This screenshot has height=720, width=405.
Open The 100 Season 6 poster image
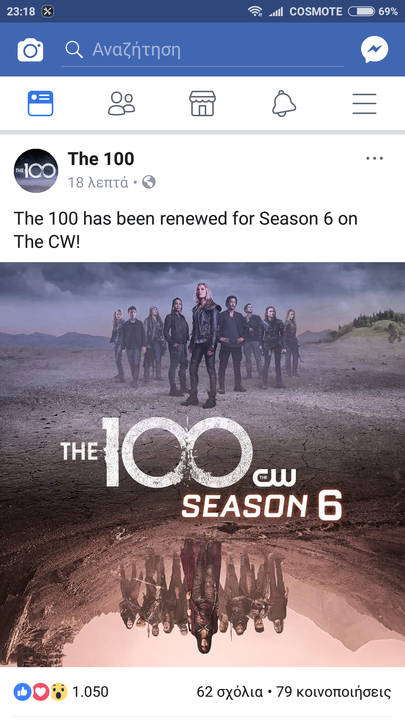tap(202, 464)
